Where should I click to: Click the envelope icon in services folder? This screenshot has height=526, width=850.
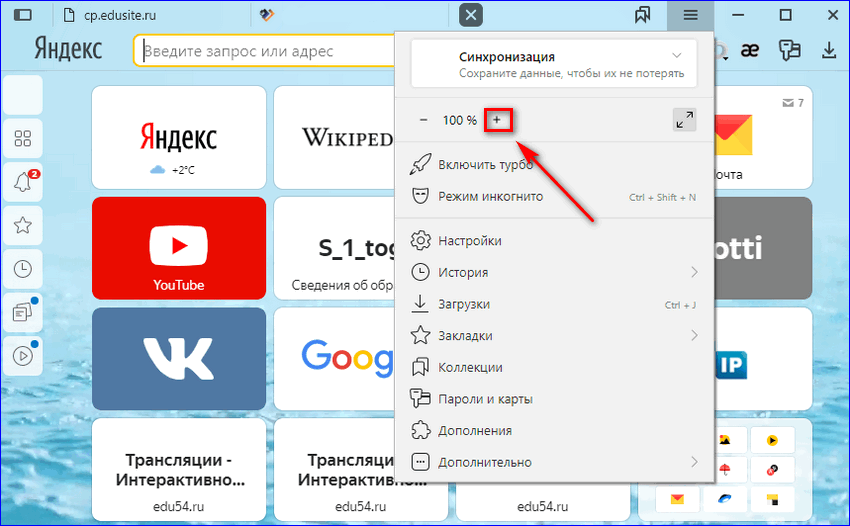pos(677,499)
